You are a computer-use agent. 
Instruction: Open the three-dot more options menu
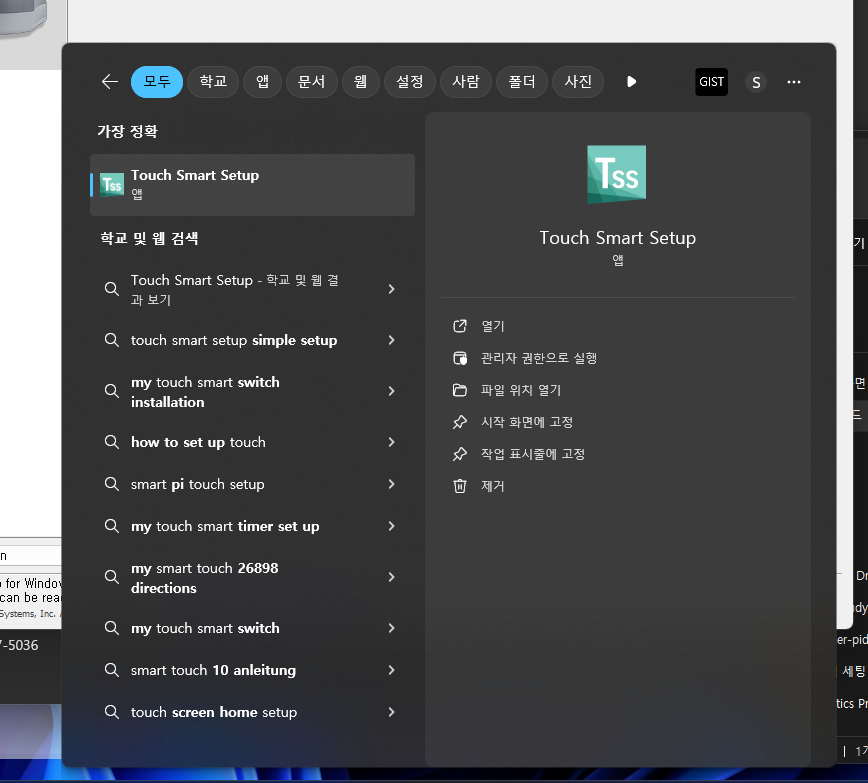tap(794, 82)
